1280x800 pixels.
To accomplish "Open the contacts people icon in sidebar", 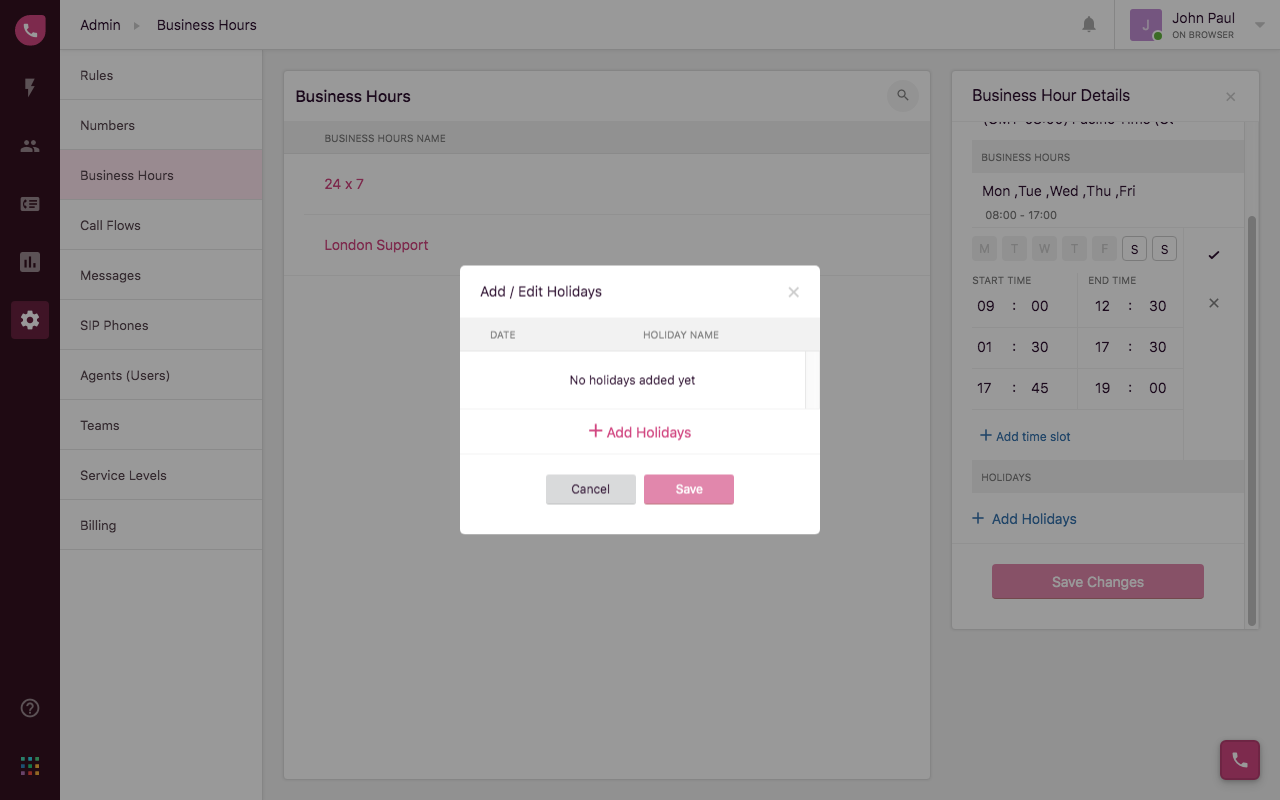I will [x=30, y=146].
